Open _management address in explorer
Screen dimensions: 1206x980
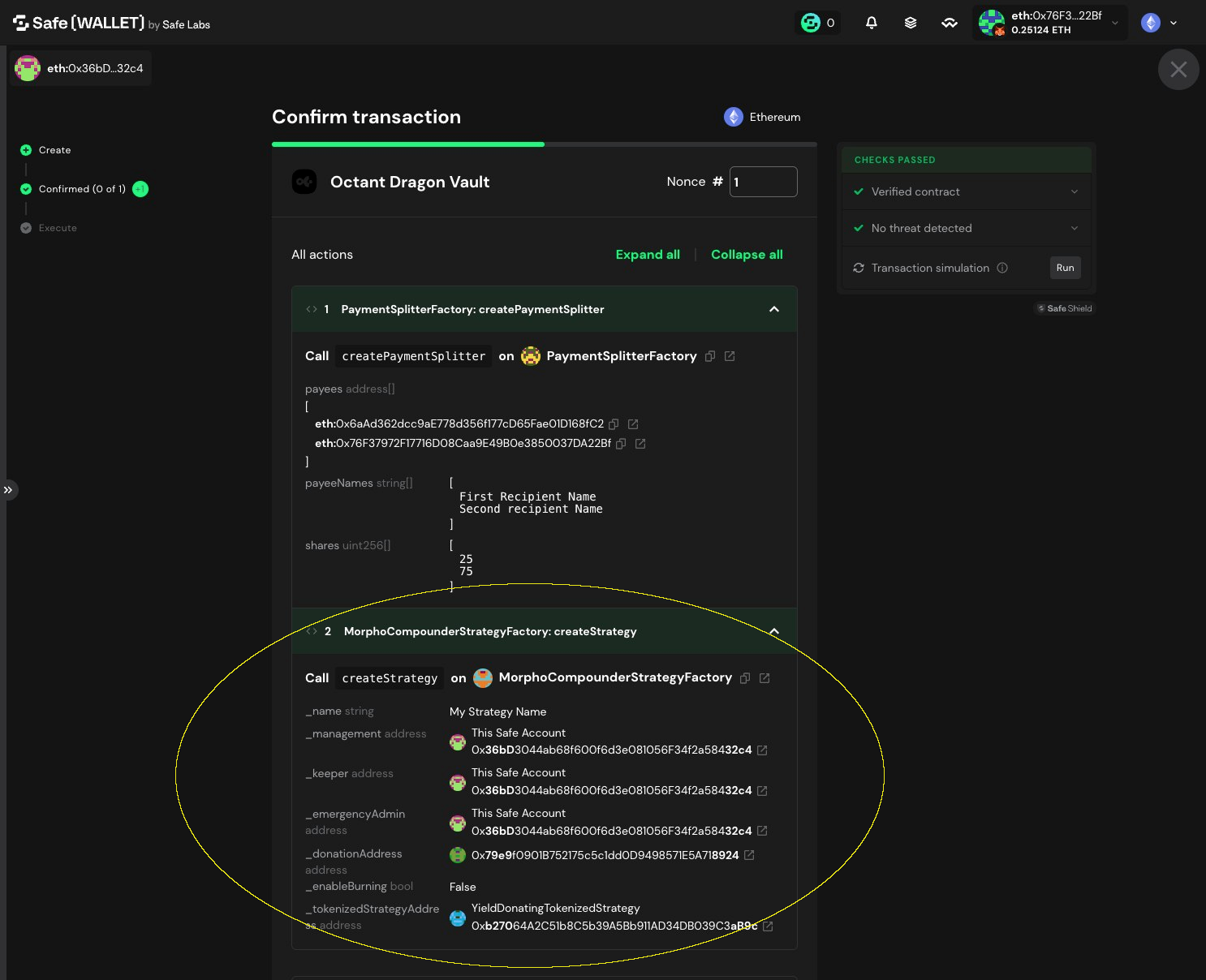pyautogui.click(x=762, y=750)
